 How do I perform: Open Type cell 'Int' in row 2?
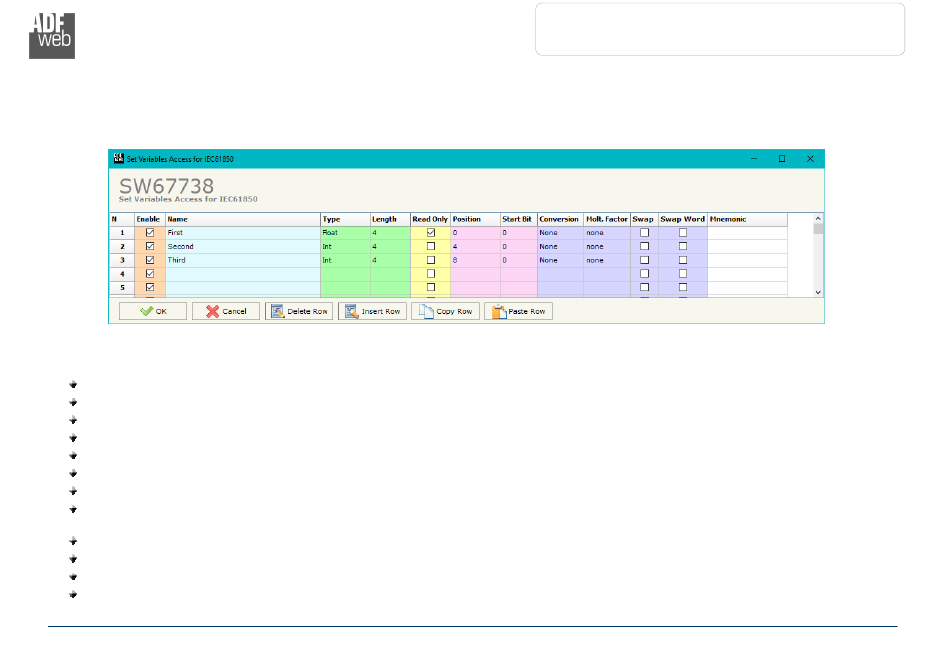(345, 247)
